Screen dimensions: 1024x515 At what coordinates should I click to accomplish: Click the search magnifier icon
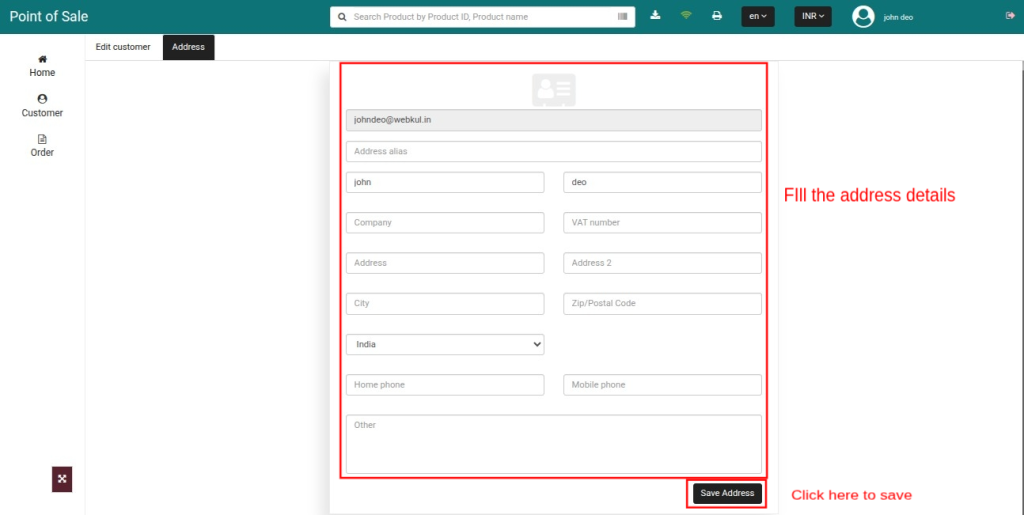click(342, 17)
